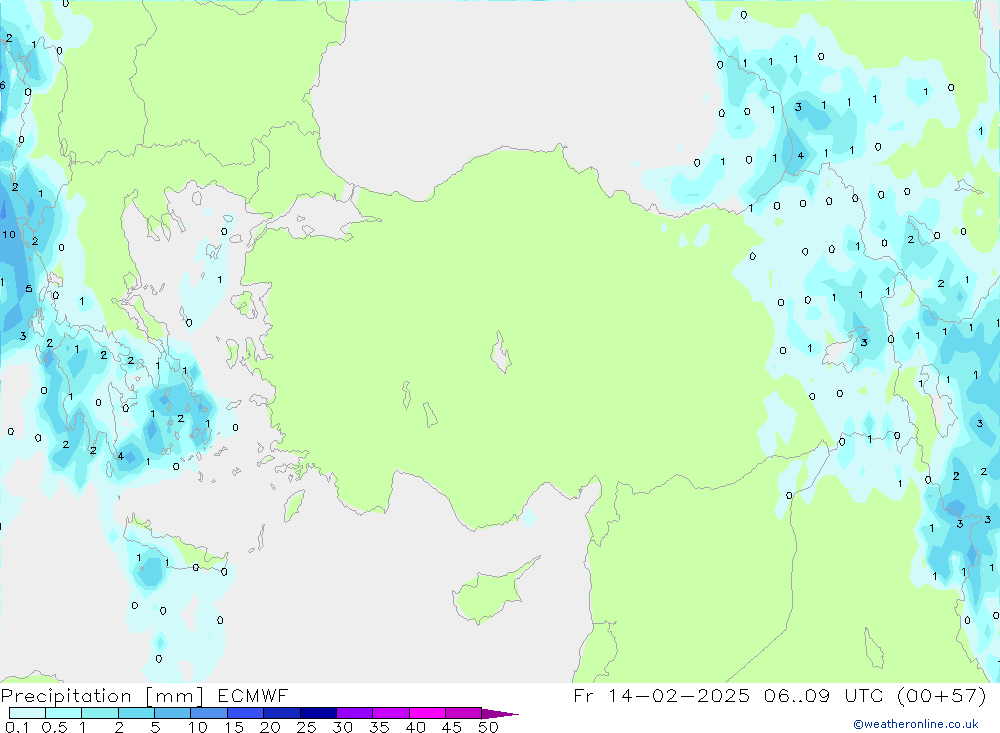Select the 5–10 mm blue legend swatch
This screenshot has height=733, width=1000.
[173, 713]
